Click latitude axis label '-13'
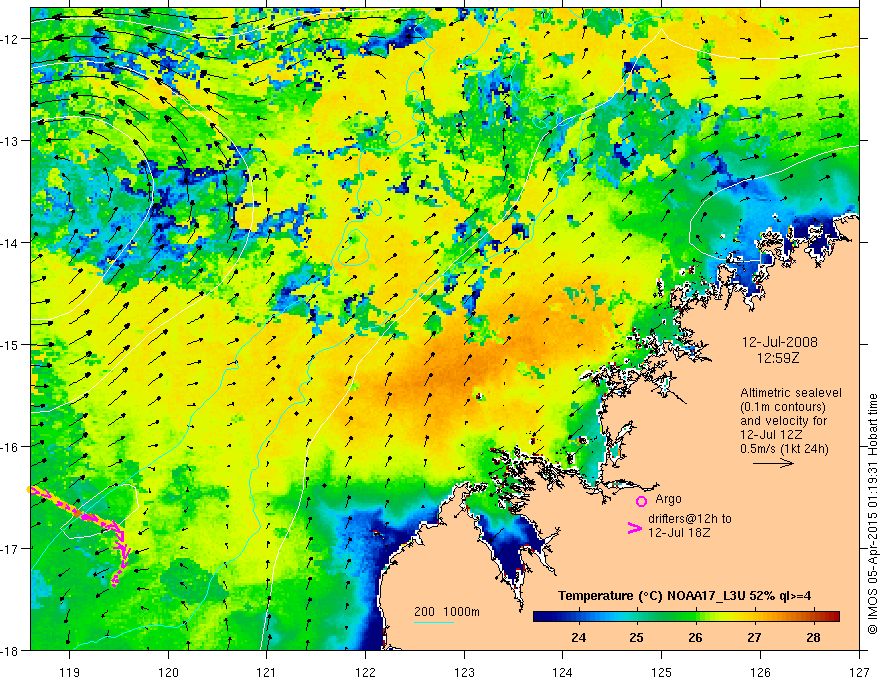 click(11, 141)
